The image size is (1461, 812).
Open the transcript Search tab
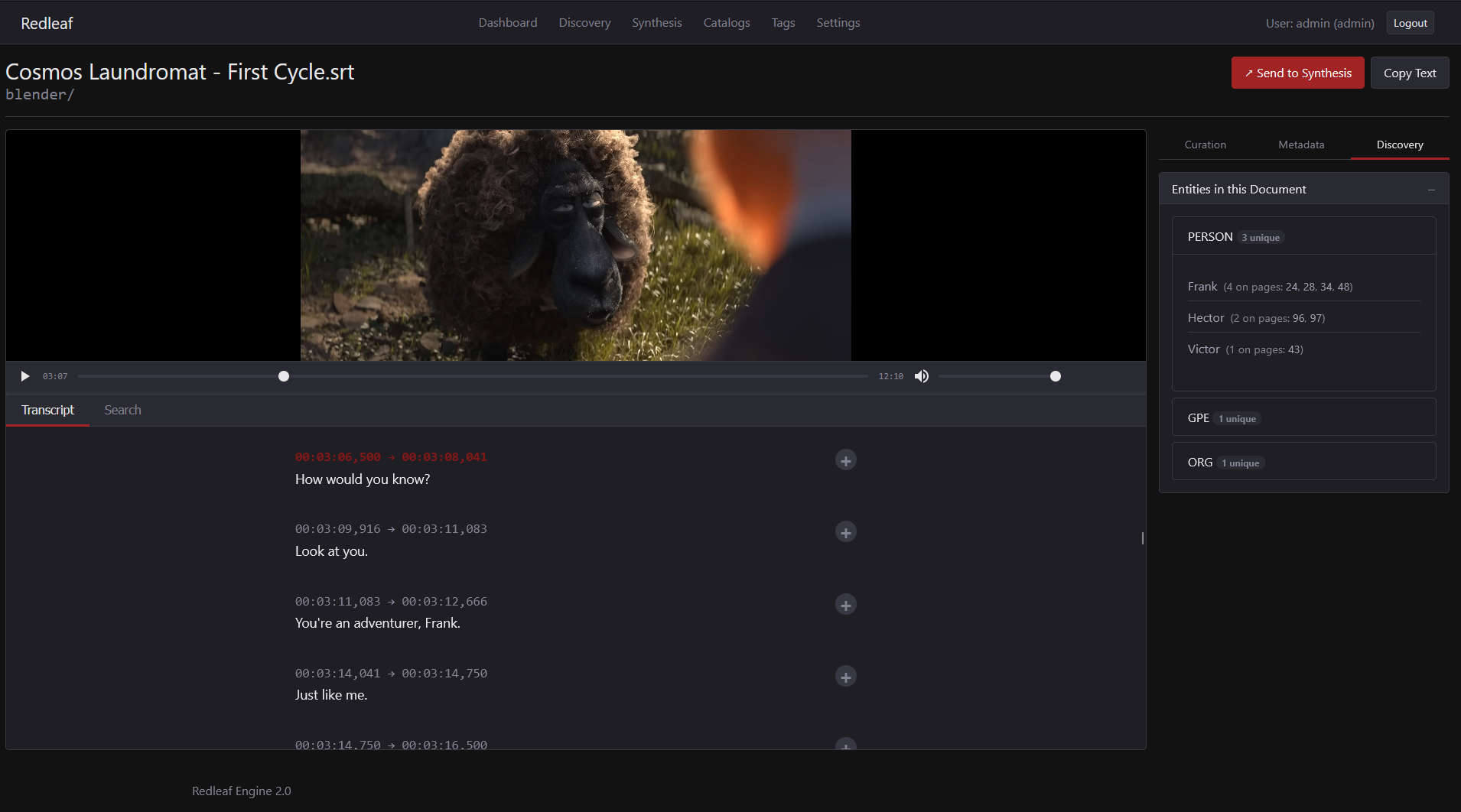click(122, 410)
